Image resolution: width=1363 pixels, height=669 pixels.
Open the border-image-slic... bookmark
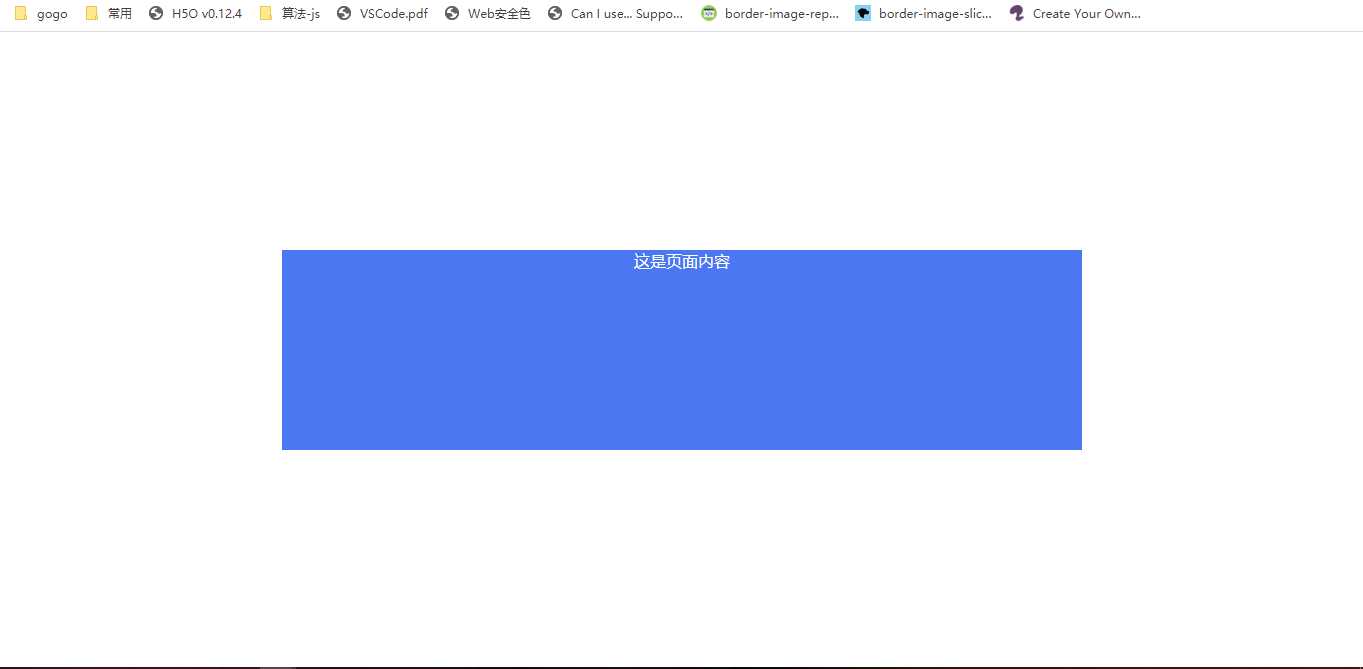tap(924, 14)
